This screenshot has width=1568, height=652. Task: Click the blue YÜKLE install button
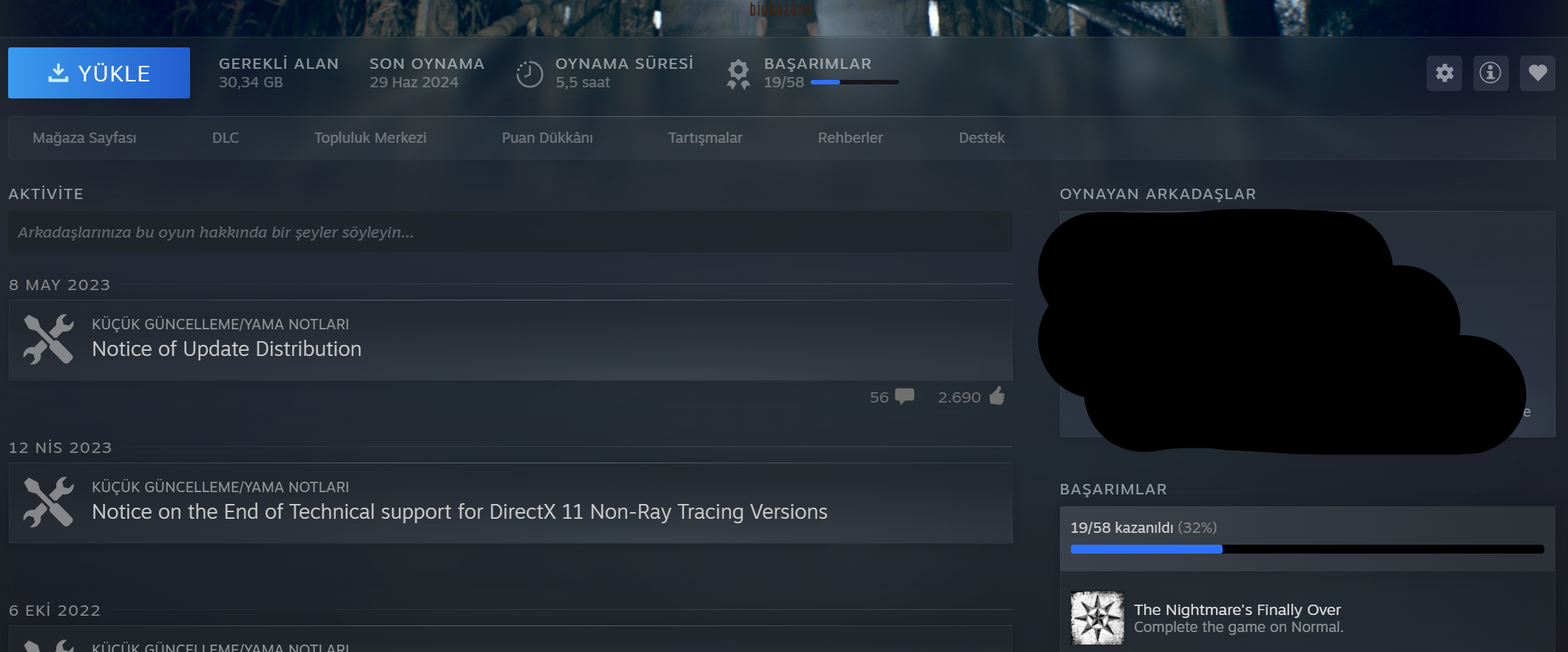point(99,73)
